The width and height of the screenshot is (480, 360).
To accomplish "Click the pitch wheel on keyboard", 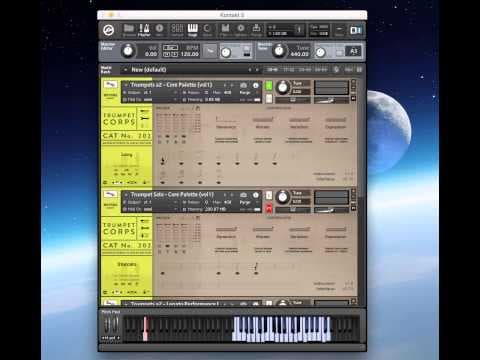I will (x=107, y=324).
